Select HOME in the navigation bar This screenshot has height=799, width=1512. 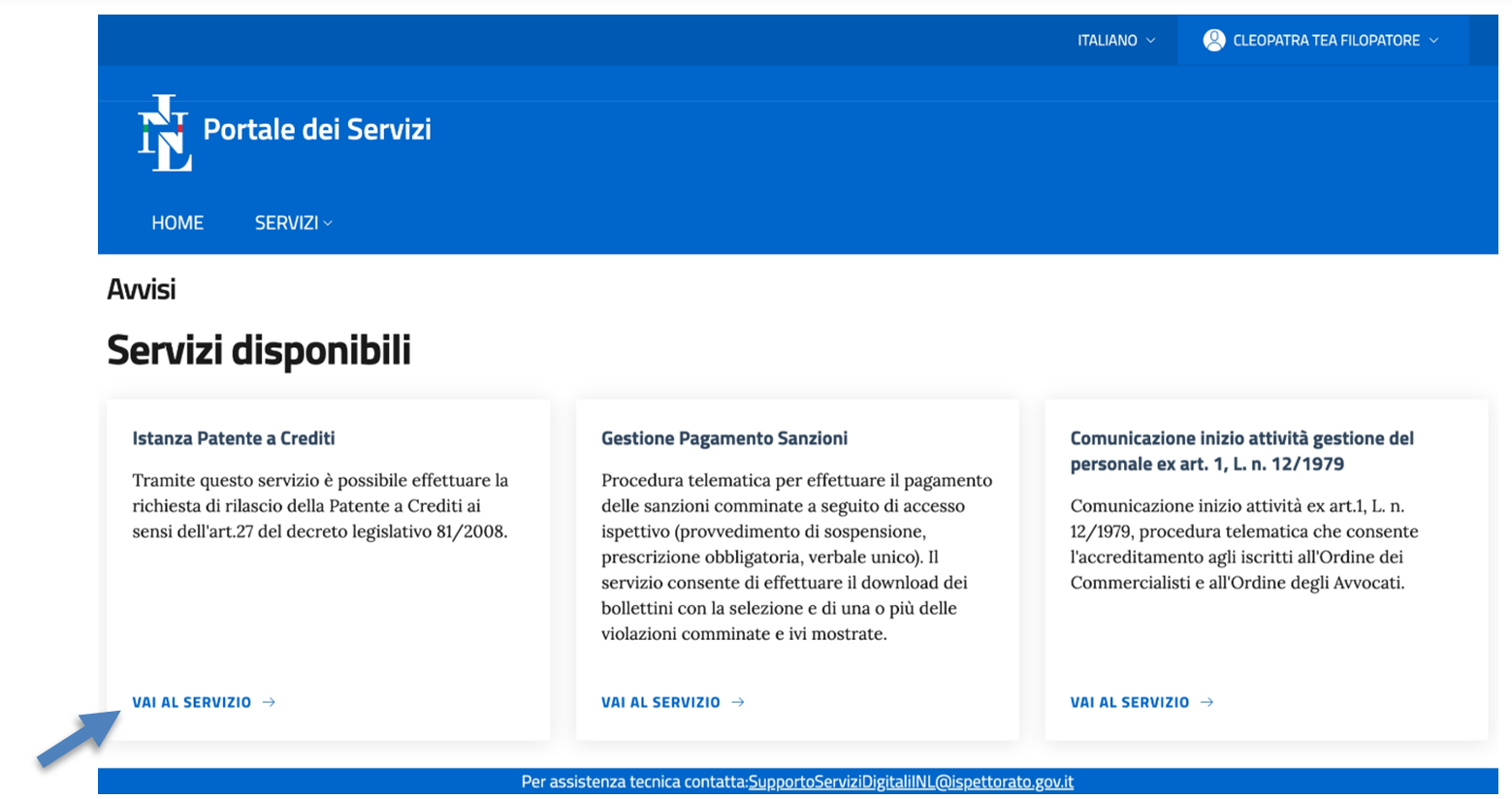[x=177, y=223]
